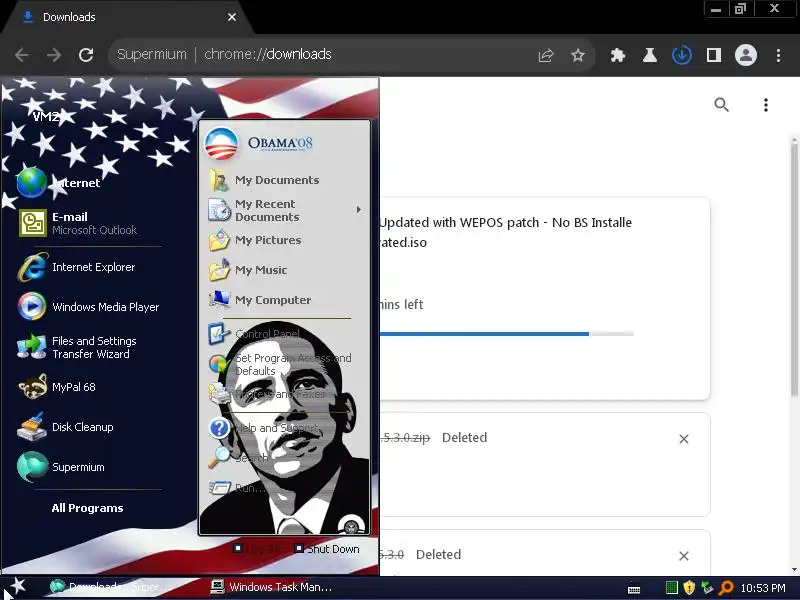Click the security shield tray icon

coord(689,587)
